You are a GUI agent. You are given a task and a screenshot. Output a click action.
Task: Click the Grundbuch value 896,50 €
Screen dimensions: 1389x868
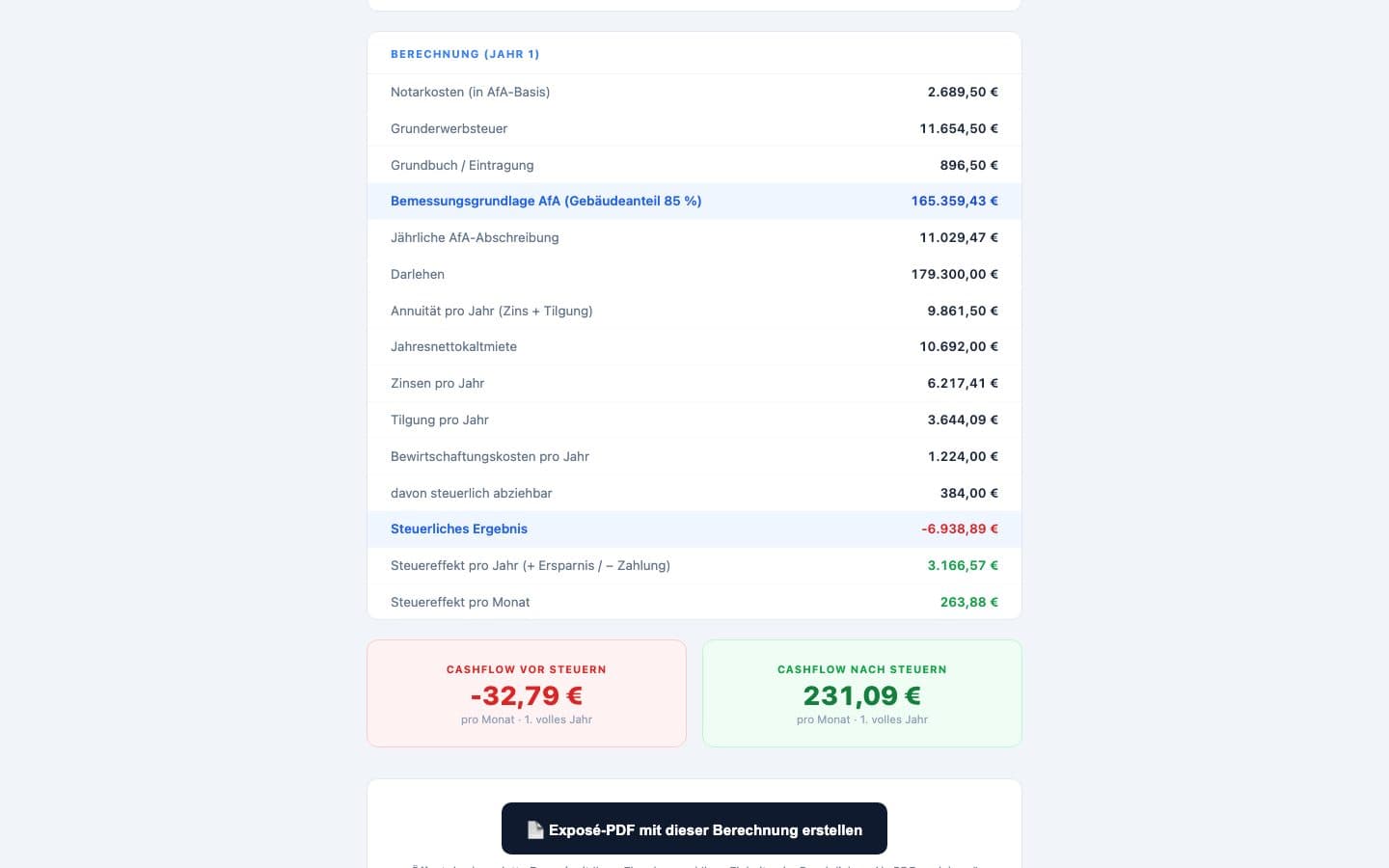969,165
